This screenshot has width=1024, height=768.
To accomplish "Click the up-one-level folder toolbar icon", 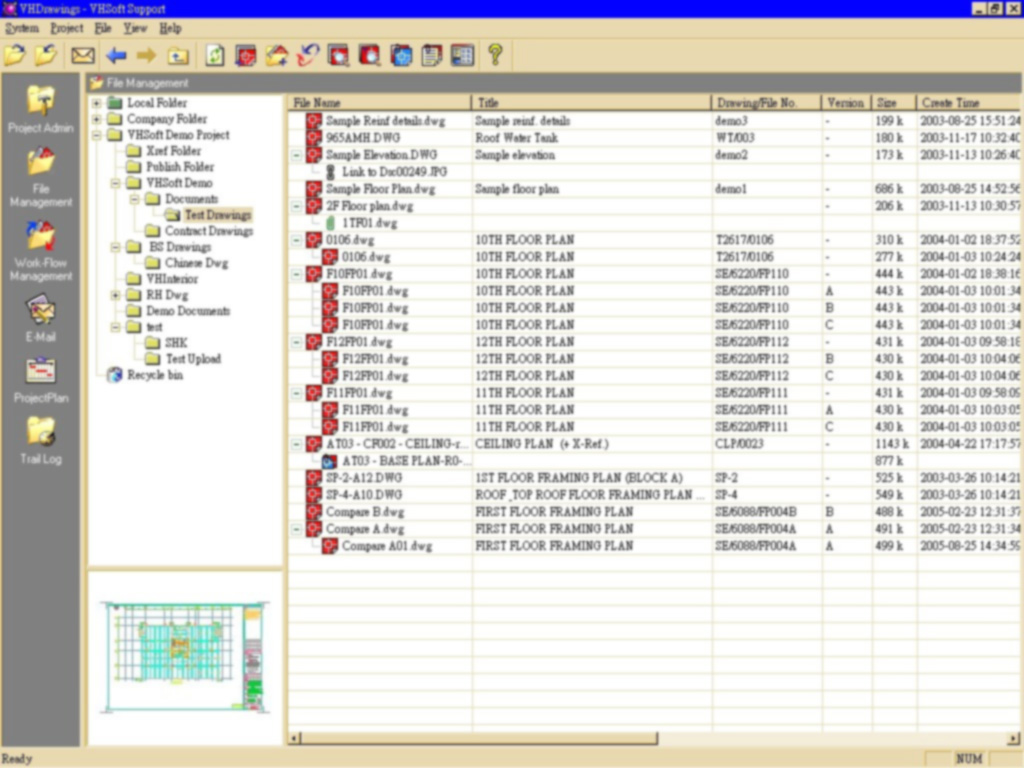I will 178,55.
